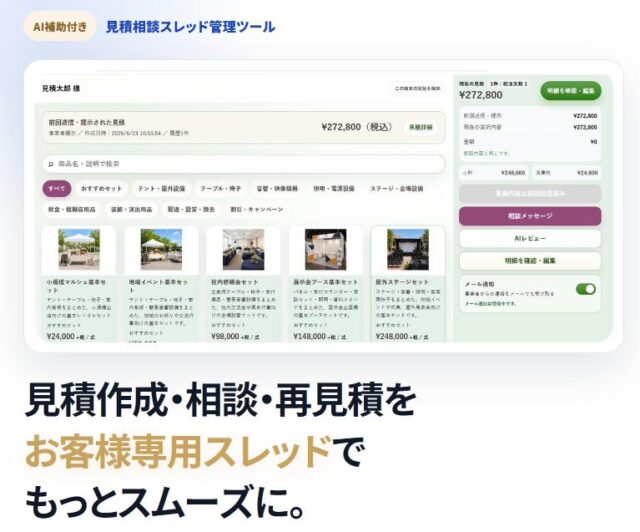The image size is (640, 532).
Task: Click the 屋外ステージセット title
Action: coord(402,282)
